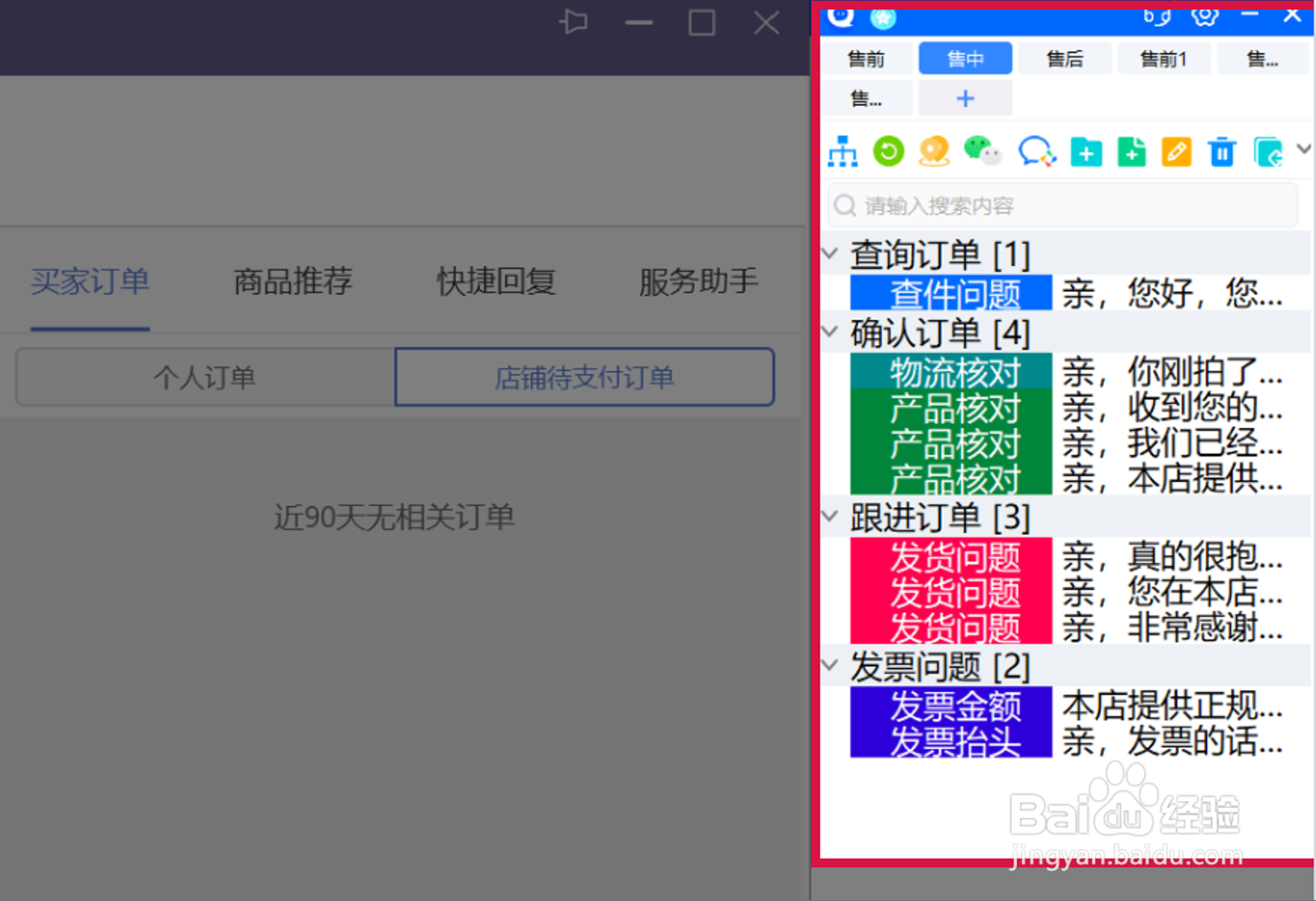1316x901 pixels.
Task: Maximize the dark chat window
Action: (x=702, y=22)
